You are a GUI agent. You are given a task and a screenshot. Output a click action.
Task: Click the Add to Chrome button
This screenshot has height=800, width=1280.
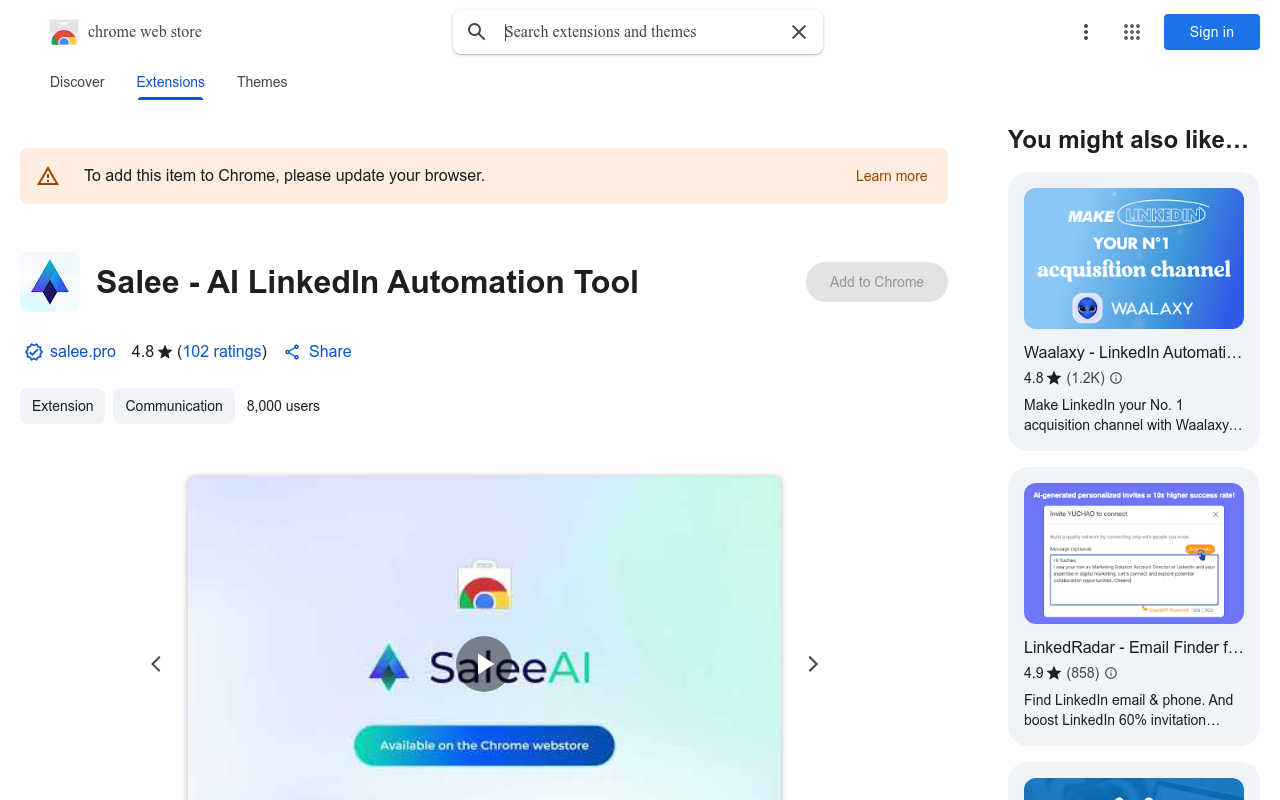(x=877, y=282)
